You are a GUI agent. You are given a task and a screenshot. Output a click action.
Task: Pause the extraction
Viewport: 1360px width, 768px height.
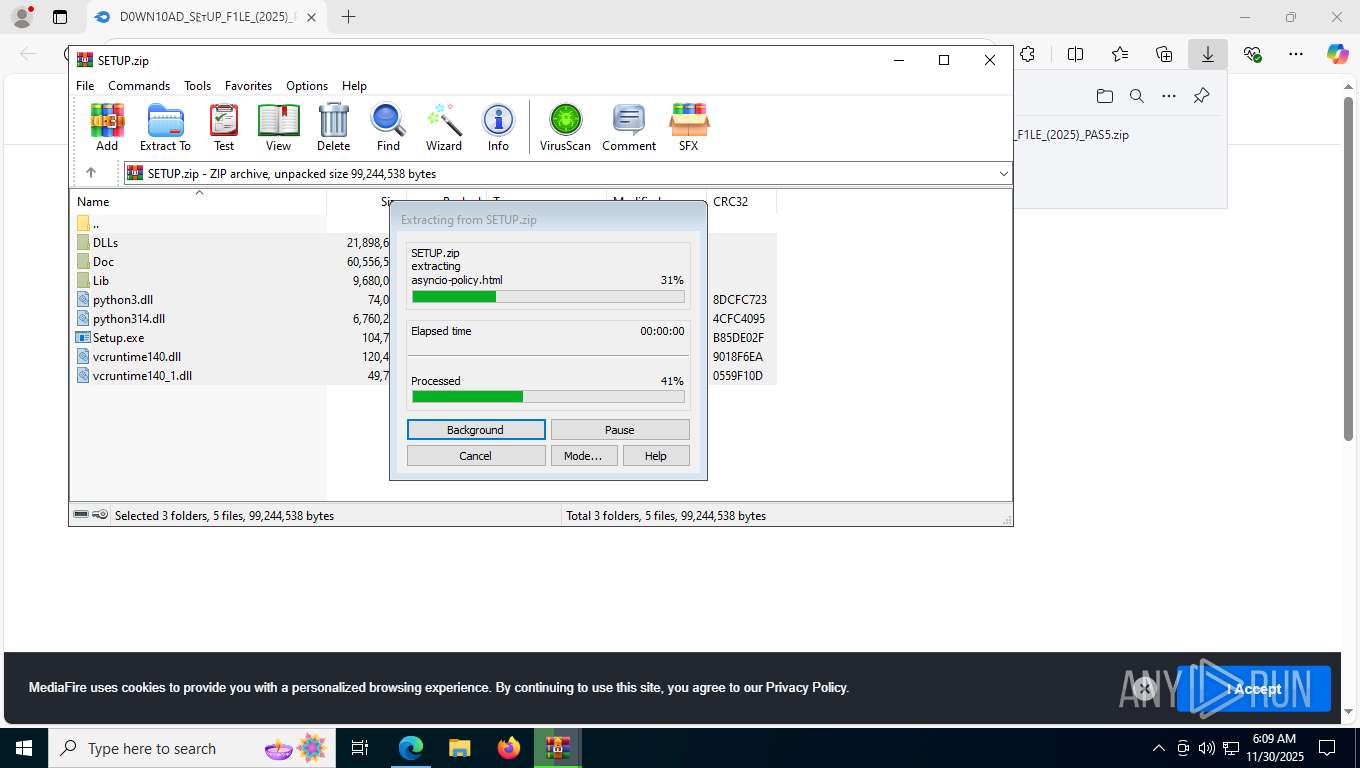coord(620,430)
